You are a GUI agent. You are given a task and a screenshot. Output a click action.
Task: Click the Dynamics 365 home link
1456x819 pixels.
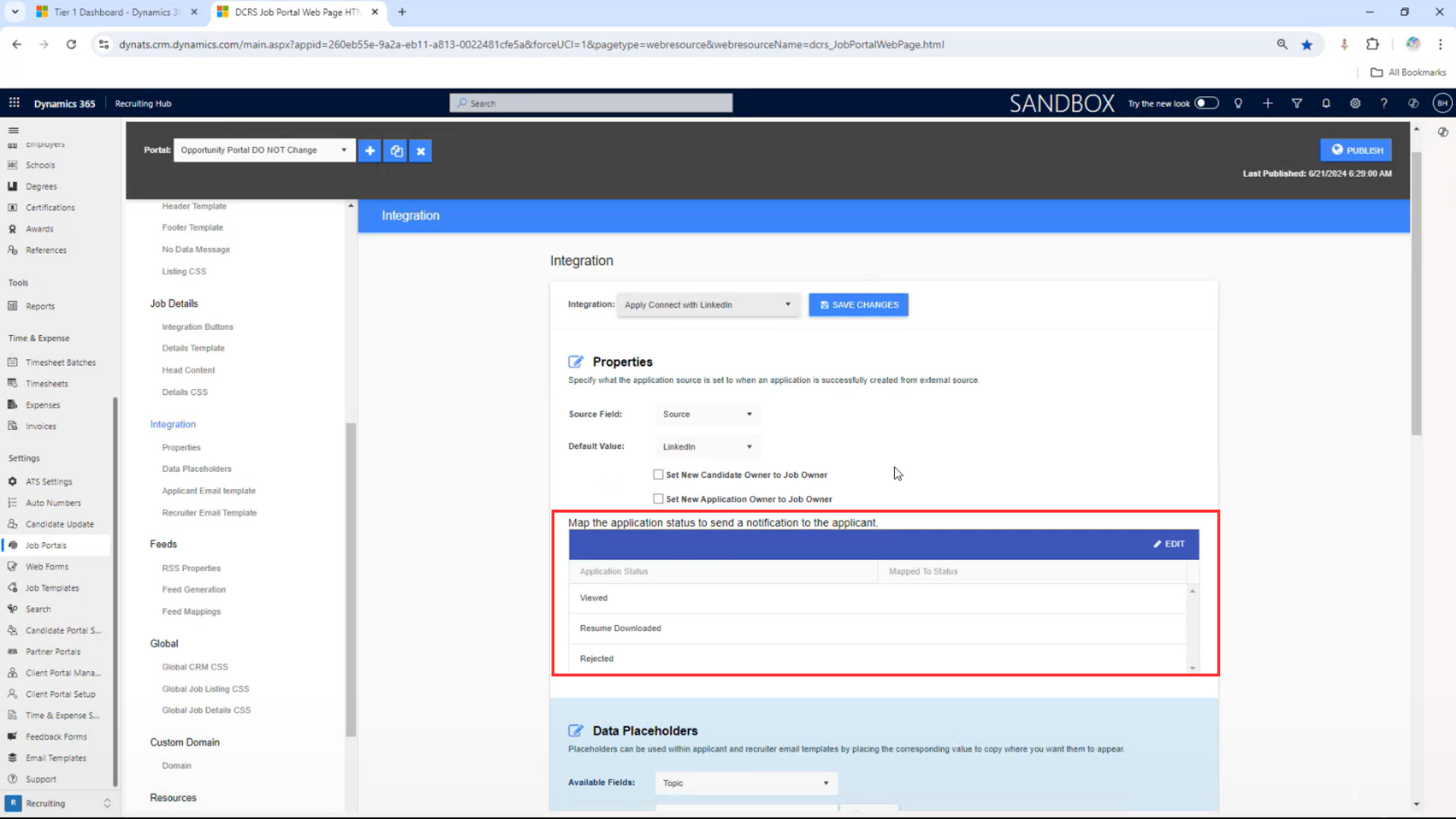pyautogui.click(x=64, y=104)
